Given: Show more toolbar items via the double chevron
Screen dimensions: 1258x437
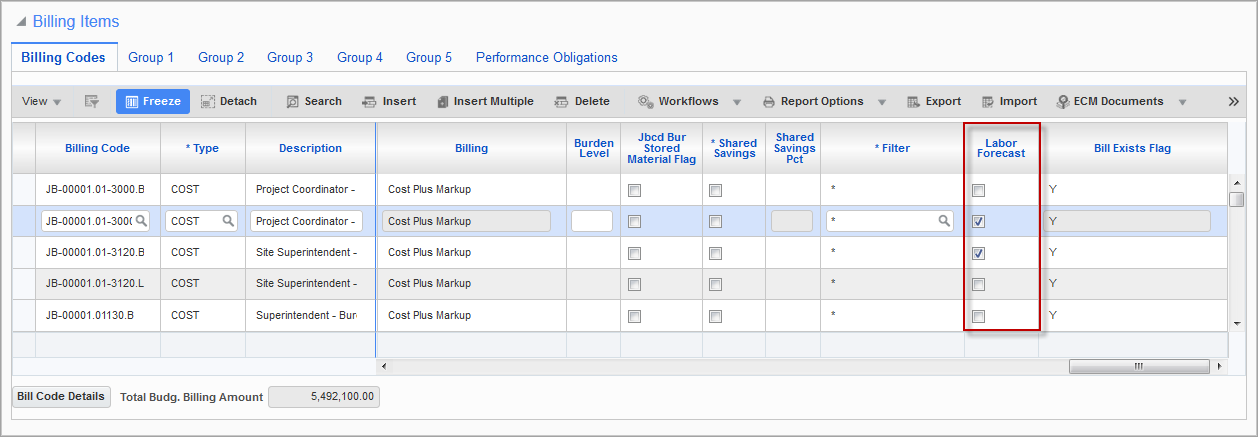Looking at the screenshot, I should [1233, 101].
